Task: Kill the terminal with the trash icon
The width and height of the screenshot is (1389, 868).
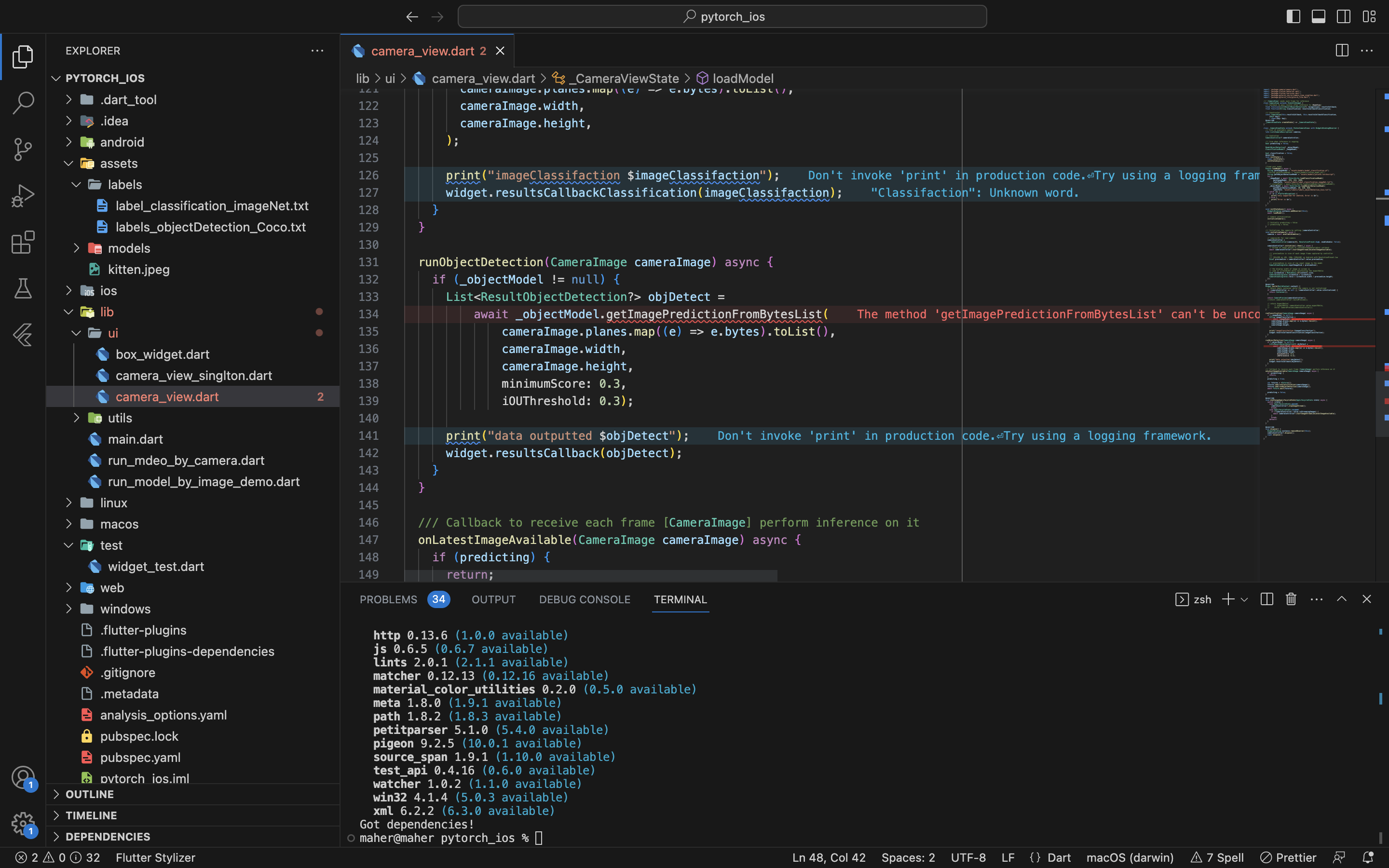Action: (1290, 599)
